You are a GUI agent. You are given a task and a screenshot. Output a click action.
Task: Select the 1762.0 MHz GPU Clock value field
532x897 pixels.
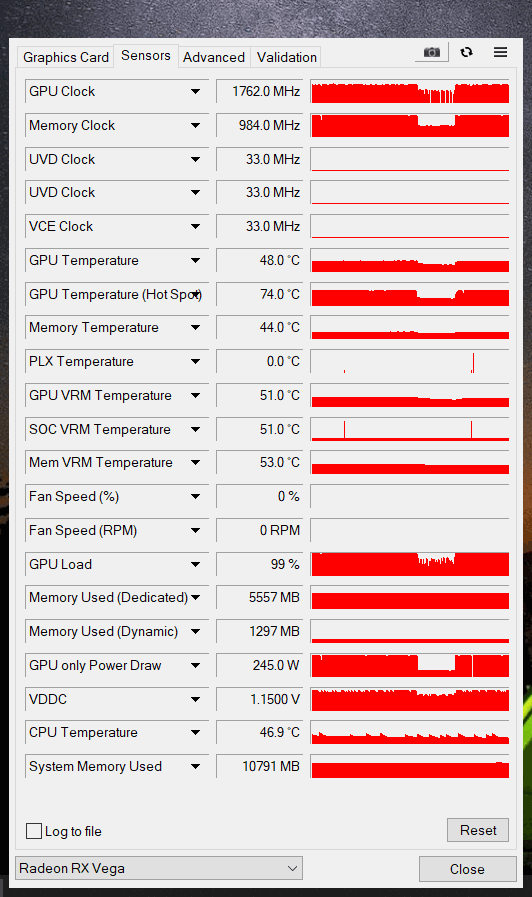click(x=260, y=92)
